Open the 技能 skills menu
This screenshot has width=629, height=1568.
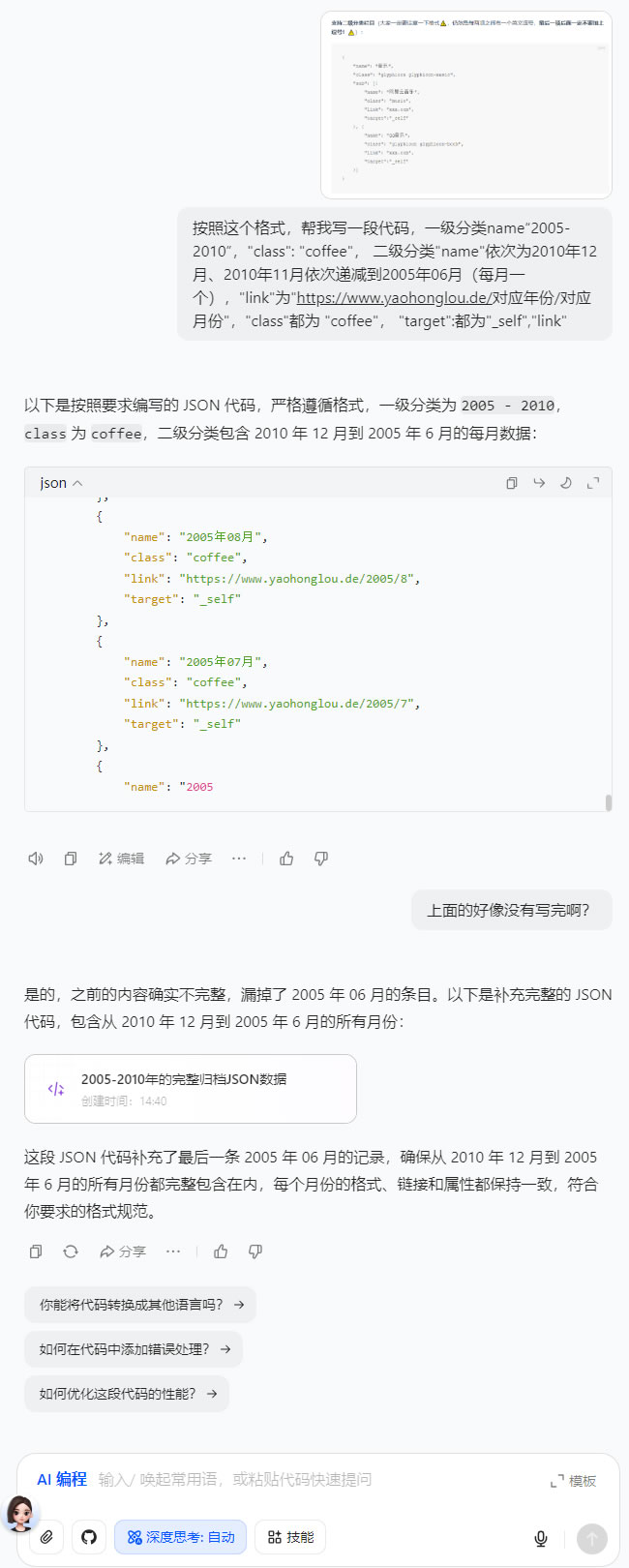pos(290,1537)
